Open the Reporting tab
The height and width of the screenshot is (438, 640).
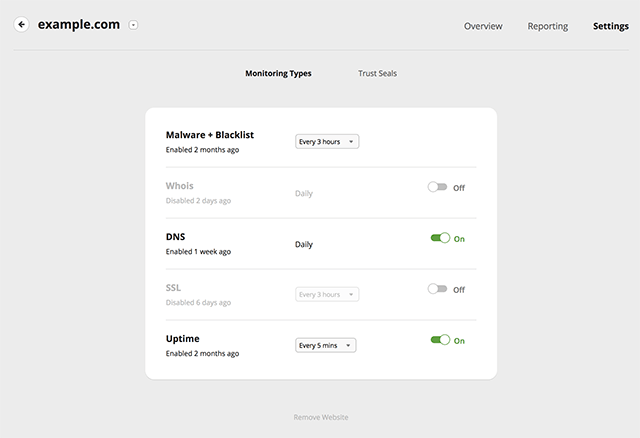pos(547,26)
